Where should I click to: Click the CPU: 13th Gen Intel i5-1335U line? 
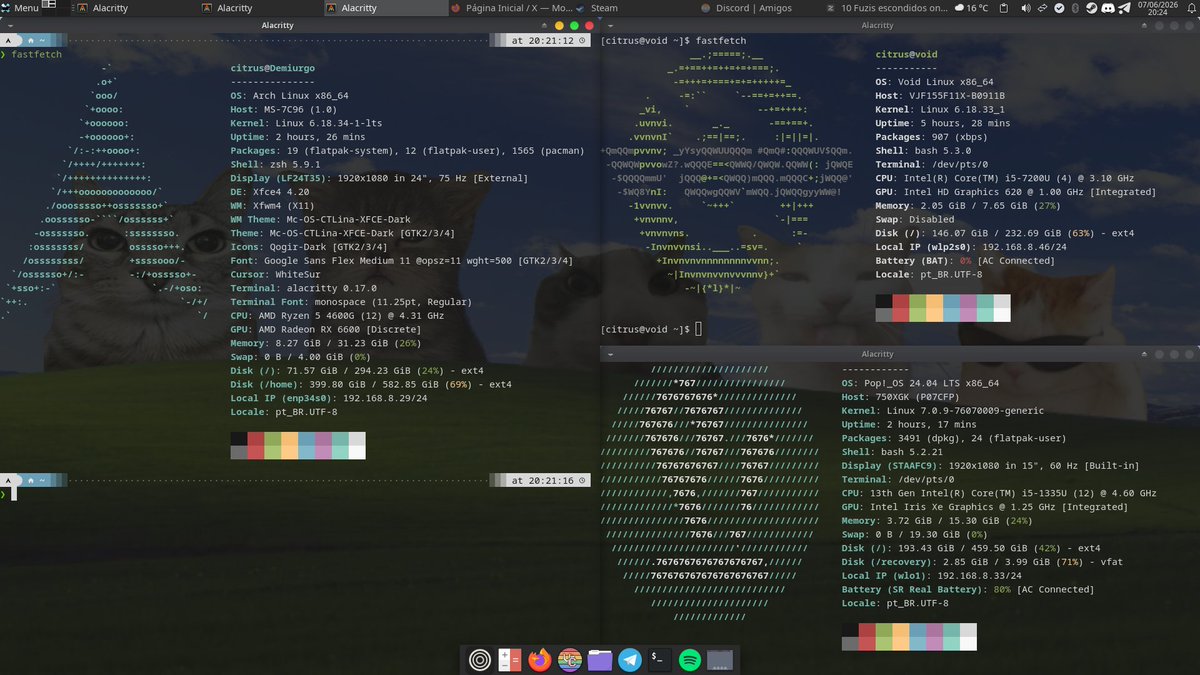[999, 493]
